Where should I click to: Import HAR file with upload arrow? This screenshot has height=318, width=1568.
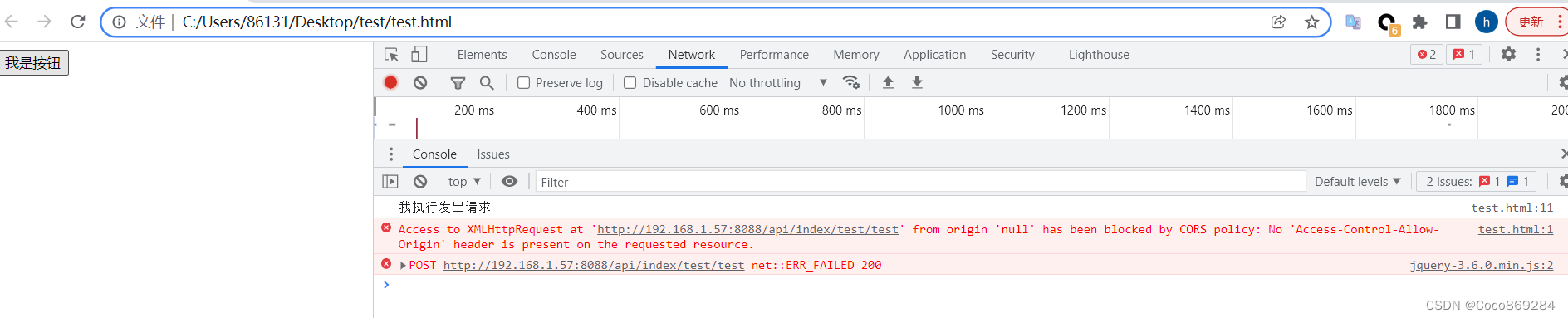[x=888, y=82]
